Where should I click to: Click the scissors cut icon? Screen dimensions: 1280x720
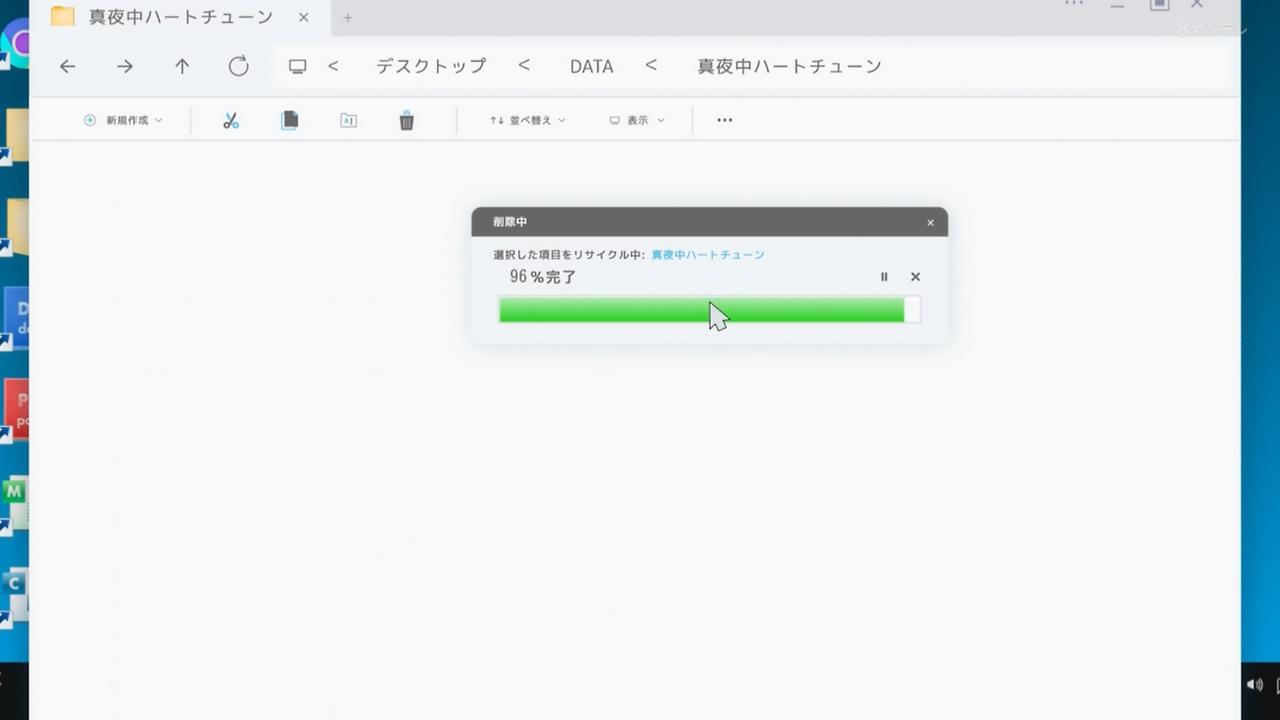coord(231,121)
